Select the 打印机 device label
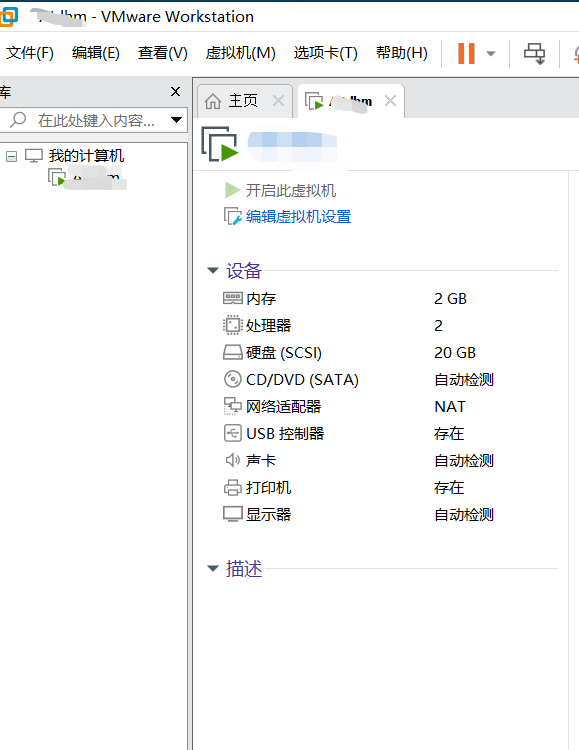 click(x=268, y=487)
